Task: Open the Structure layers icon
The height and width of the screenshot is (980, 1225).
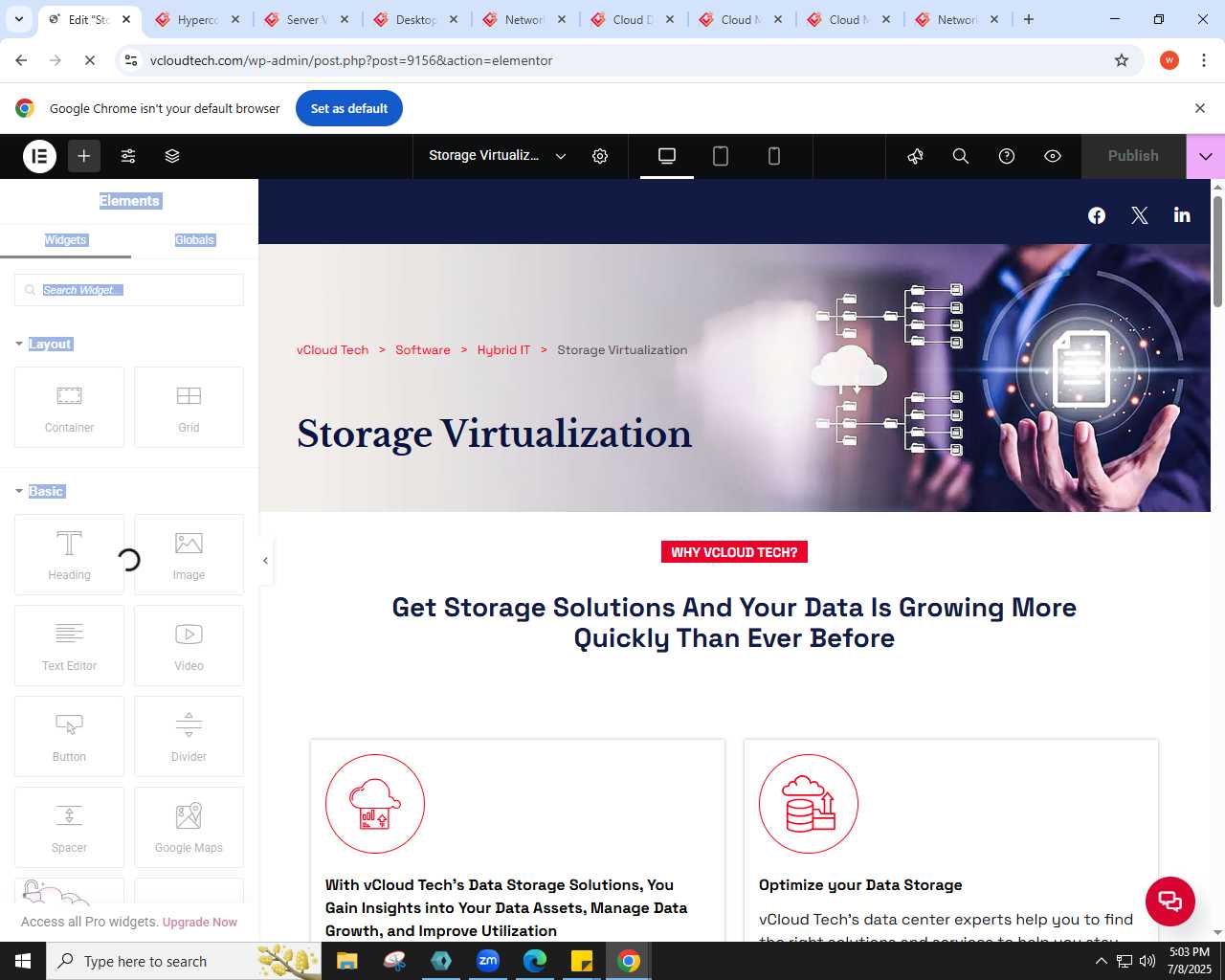Action: (x=172, y=156)
